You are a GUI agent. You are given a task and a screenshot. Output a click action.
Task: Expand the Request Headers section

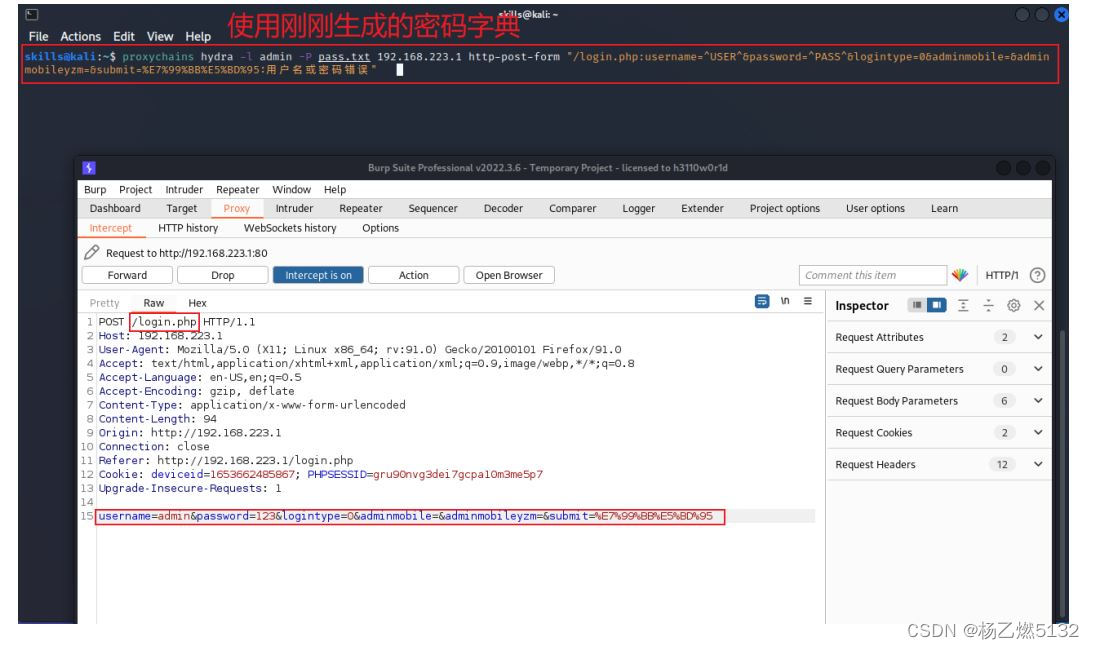click(1038, 465)
